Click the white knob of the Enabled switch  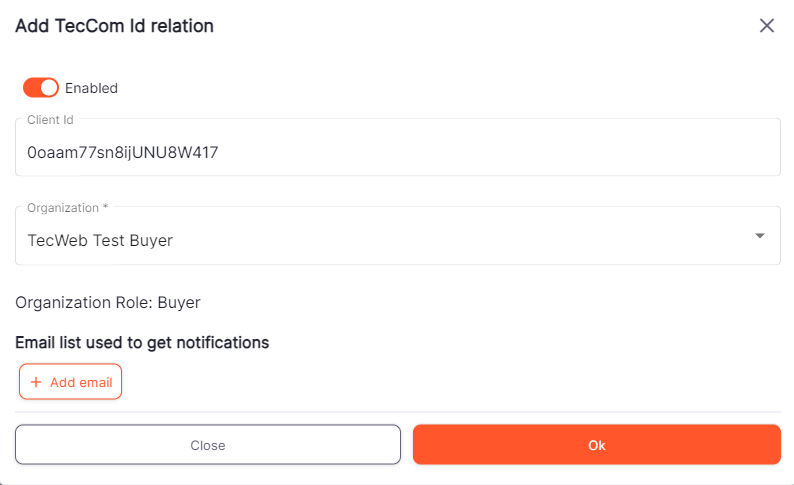[x=49, y=88]
